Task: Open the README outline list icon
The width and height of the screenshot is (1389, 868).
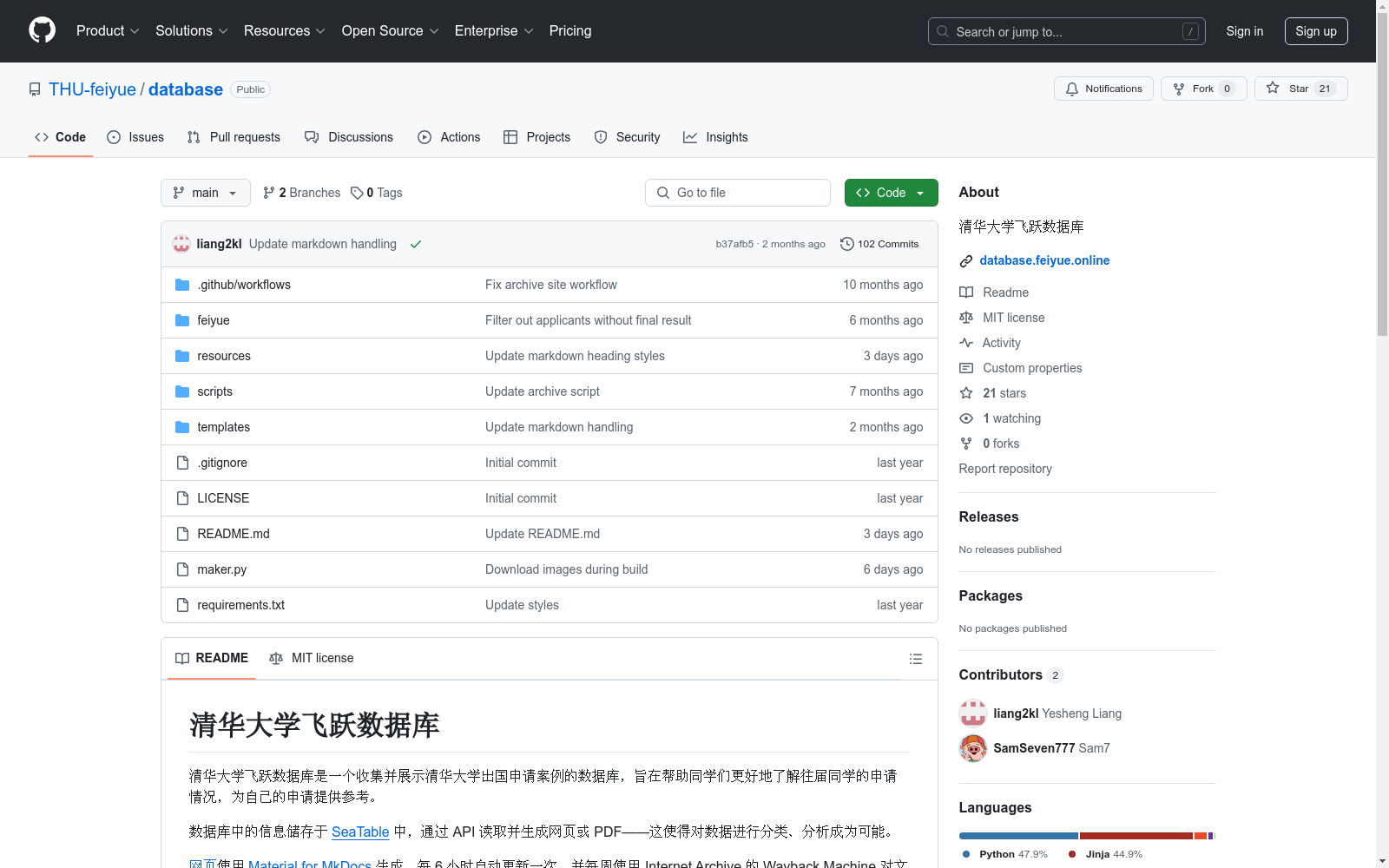Action: coord(915,659)
